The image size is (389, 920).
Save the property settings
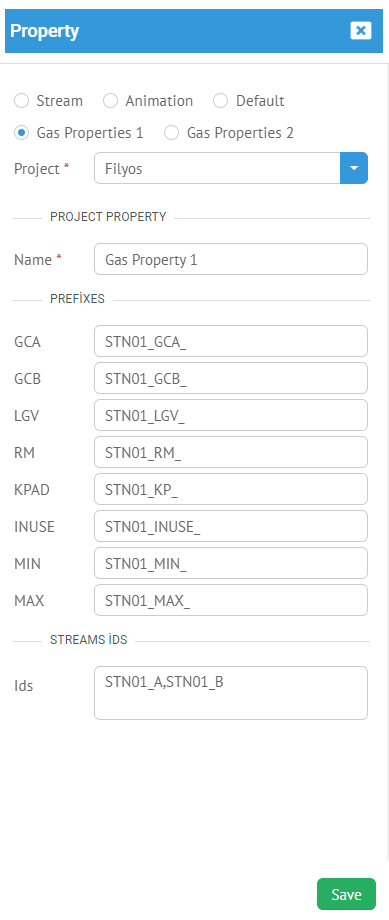346,894
